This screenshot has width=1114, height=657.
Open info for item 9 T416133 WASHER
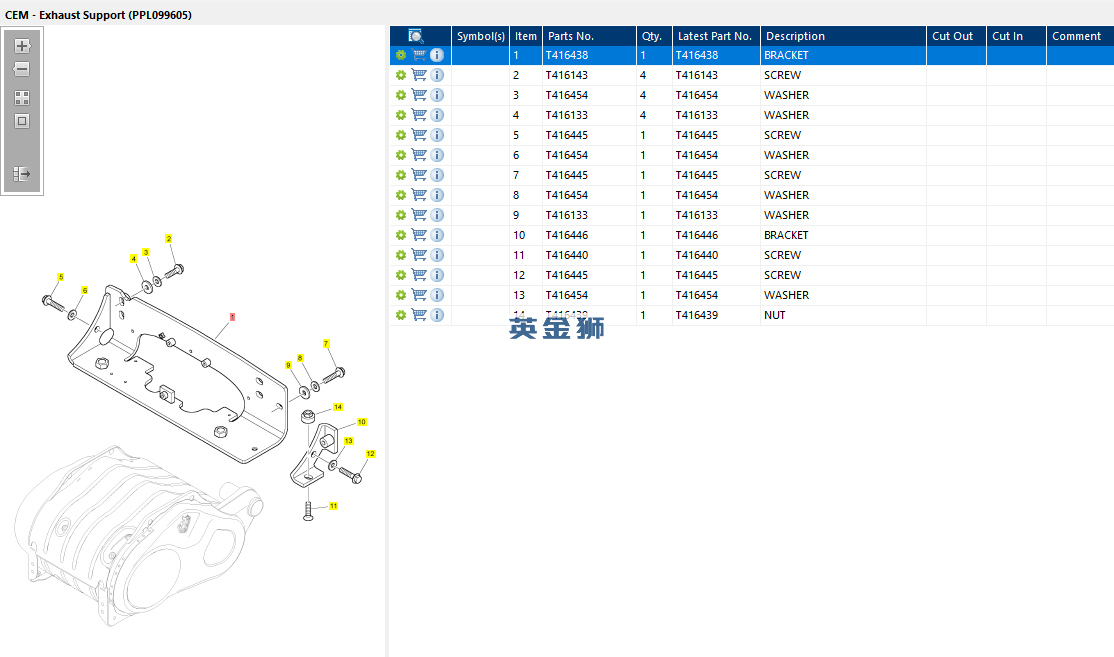(437, 215)
